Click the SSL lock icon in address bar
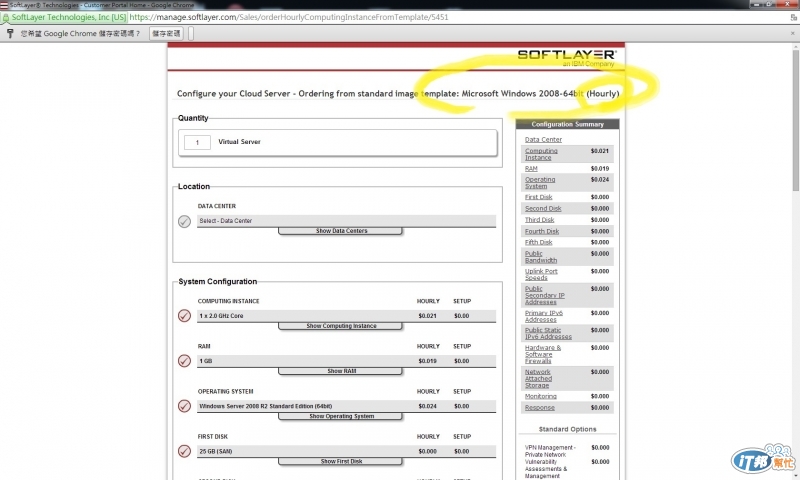Image resolution: width=800 pixels, height=480 pixels. coord(6,17)
